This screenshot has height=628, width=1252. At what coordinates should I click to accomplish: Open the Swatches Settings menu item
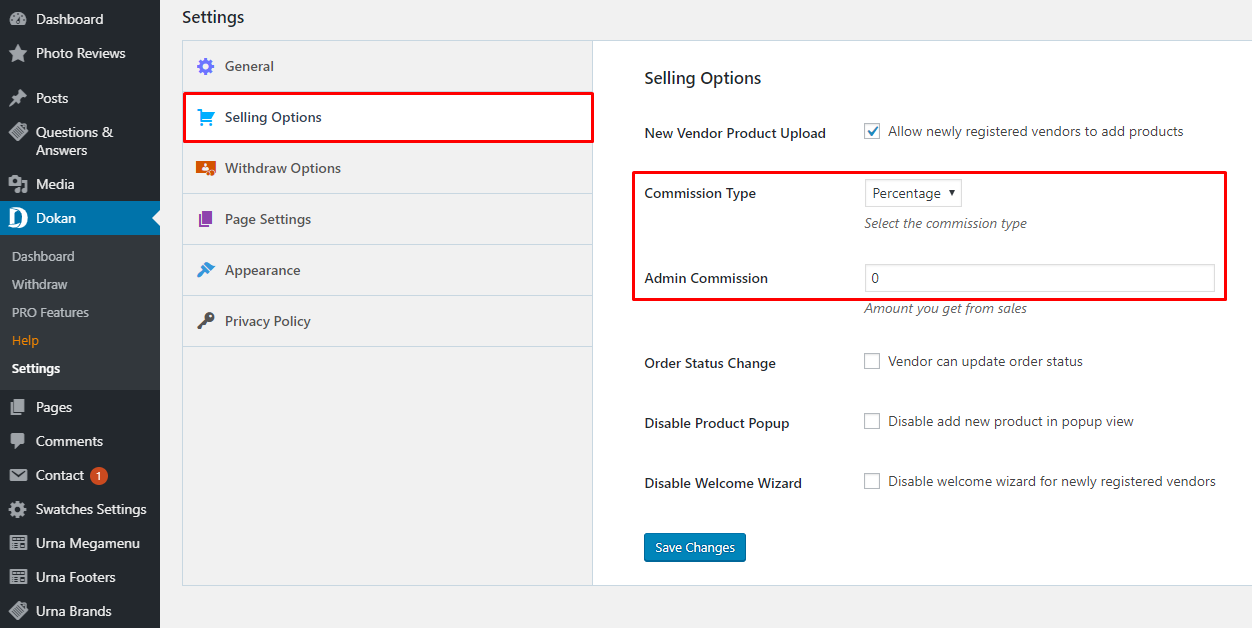[80, 509]
